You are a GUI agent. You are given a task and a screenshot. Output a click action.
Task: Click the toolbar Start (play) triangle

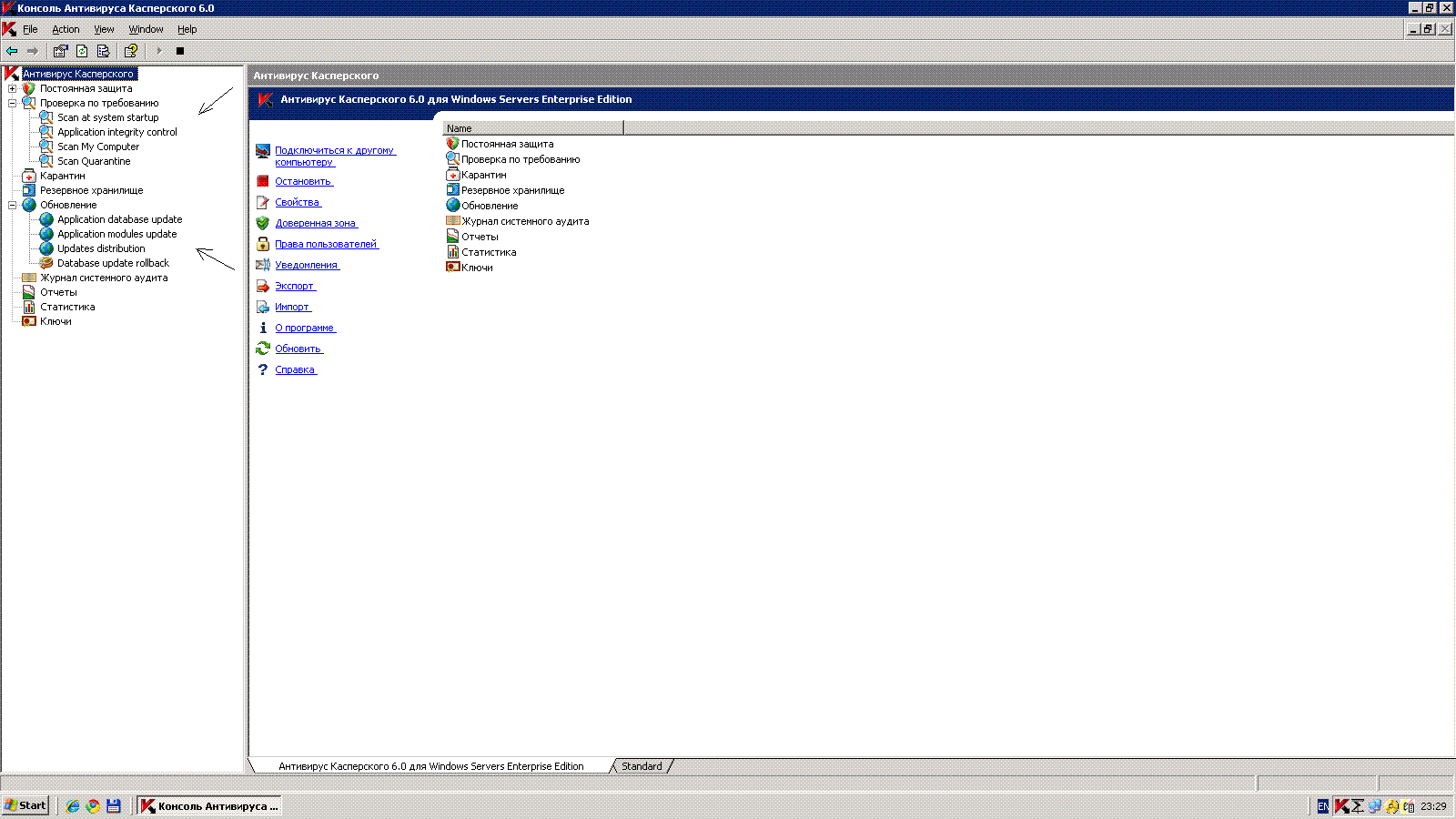[158, 51]
